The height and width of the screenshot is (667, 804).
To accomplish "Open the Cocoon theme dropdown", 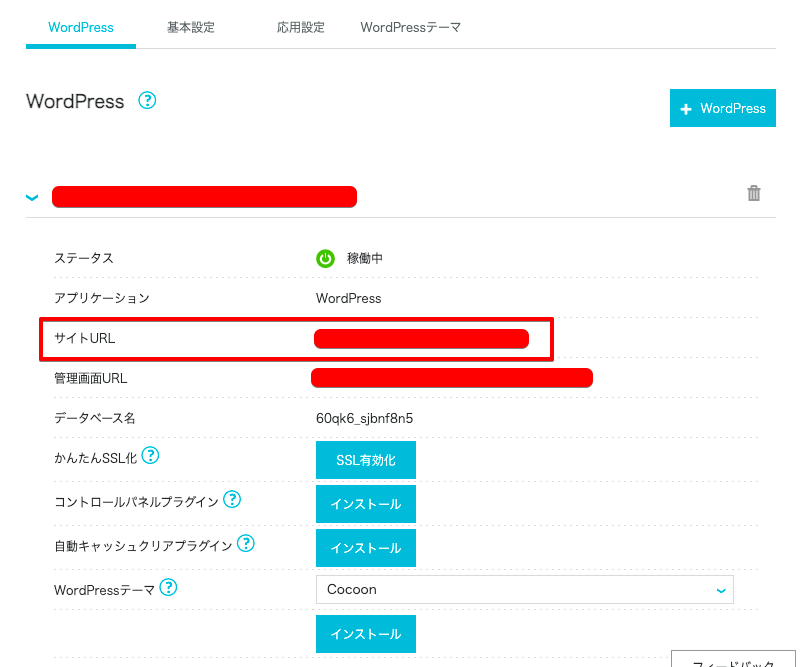I will (525, 590).
